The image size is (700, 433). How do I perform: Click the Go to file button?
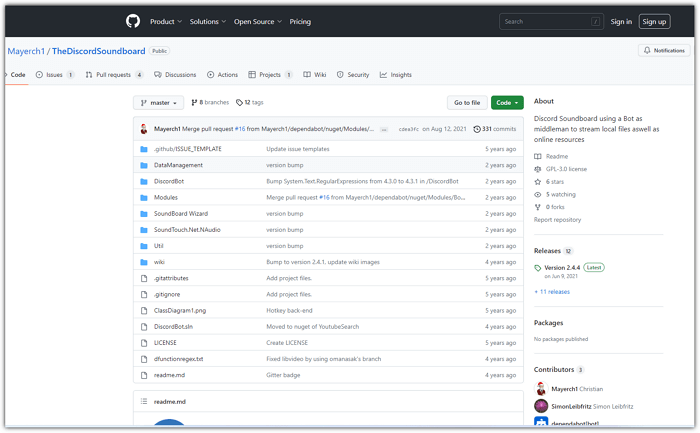[x=467, y=102]
